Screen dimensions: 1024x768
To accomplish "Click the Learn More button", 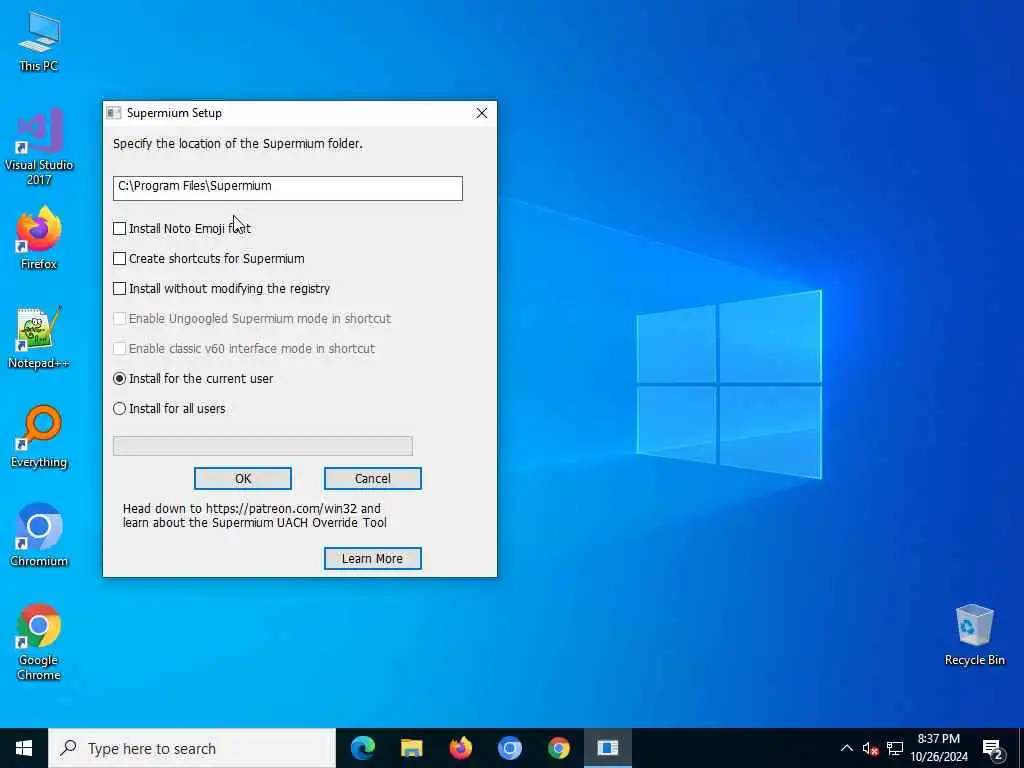I will pyautogui.click(x=373, y=558).
